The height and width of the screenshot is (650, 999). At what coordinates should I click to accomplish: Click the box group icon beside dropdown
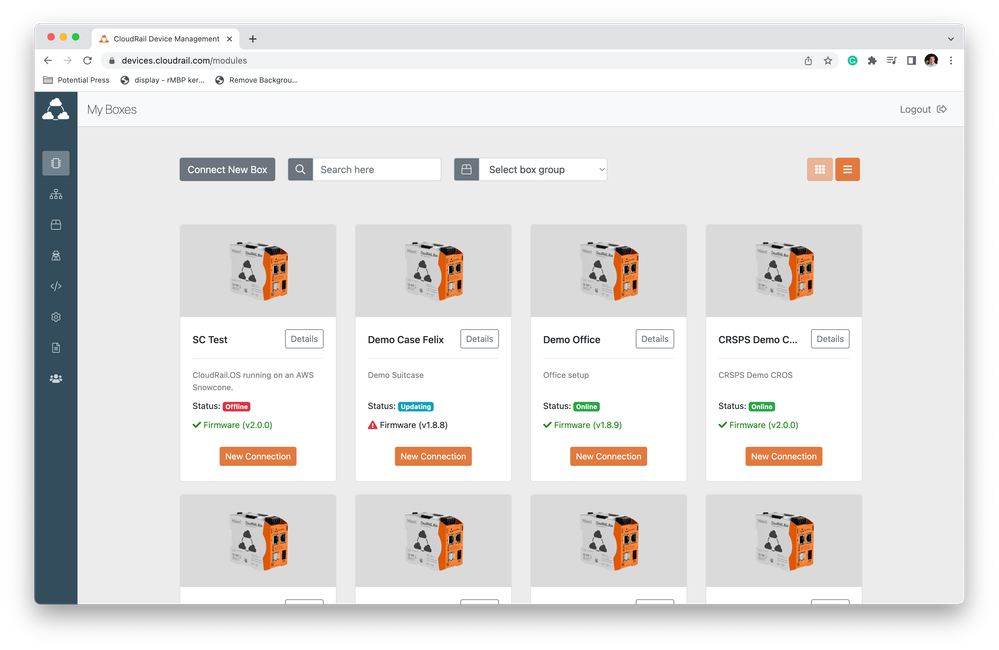tap(466, 170)
